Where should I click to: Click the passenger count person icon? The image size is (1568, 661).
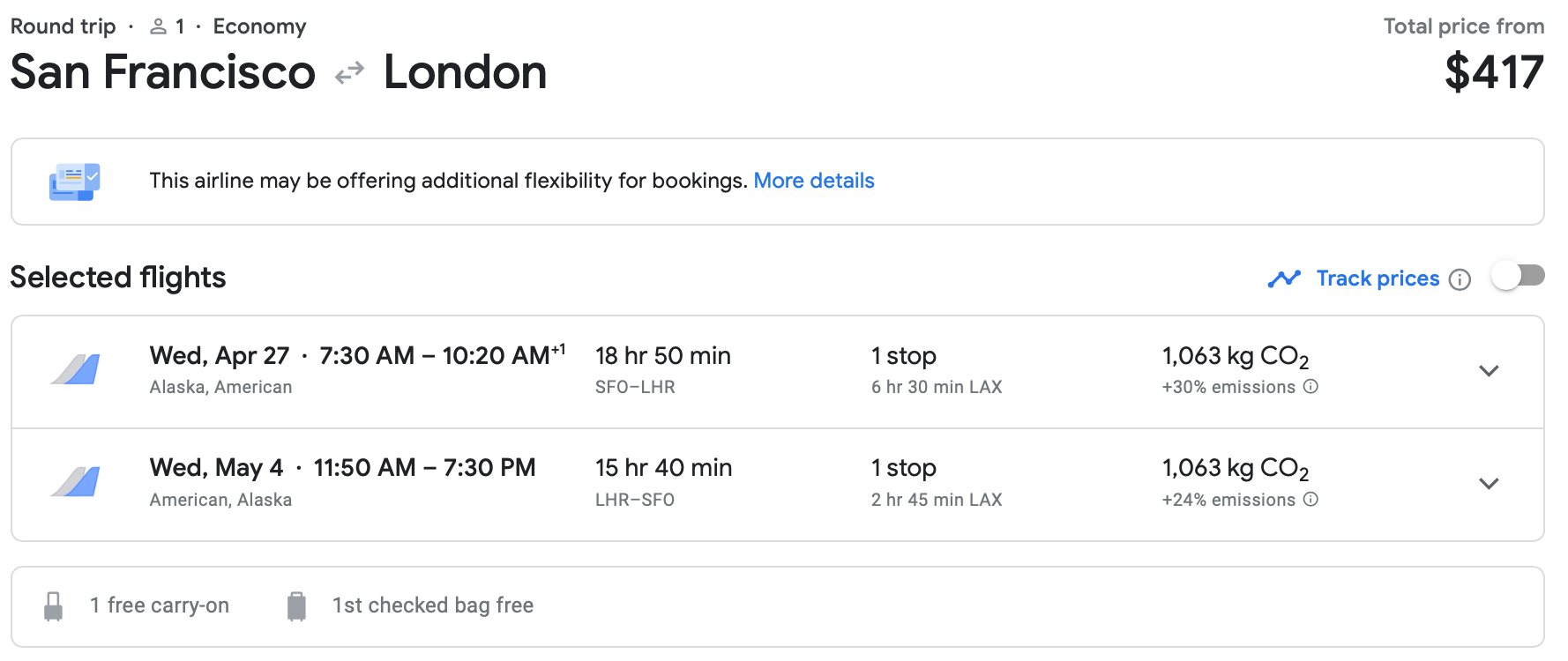(158, 26)
